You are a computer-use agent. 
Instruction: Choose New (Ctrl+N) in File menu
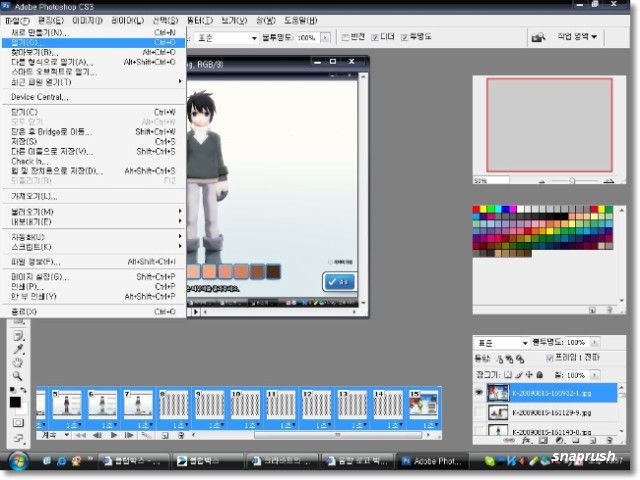click(93, 33)
